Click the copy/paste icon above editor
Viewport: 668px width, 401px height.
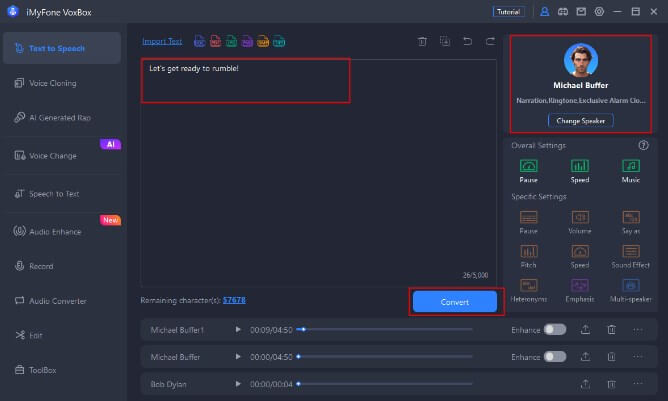coord(445,41)
